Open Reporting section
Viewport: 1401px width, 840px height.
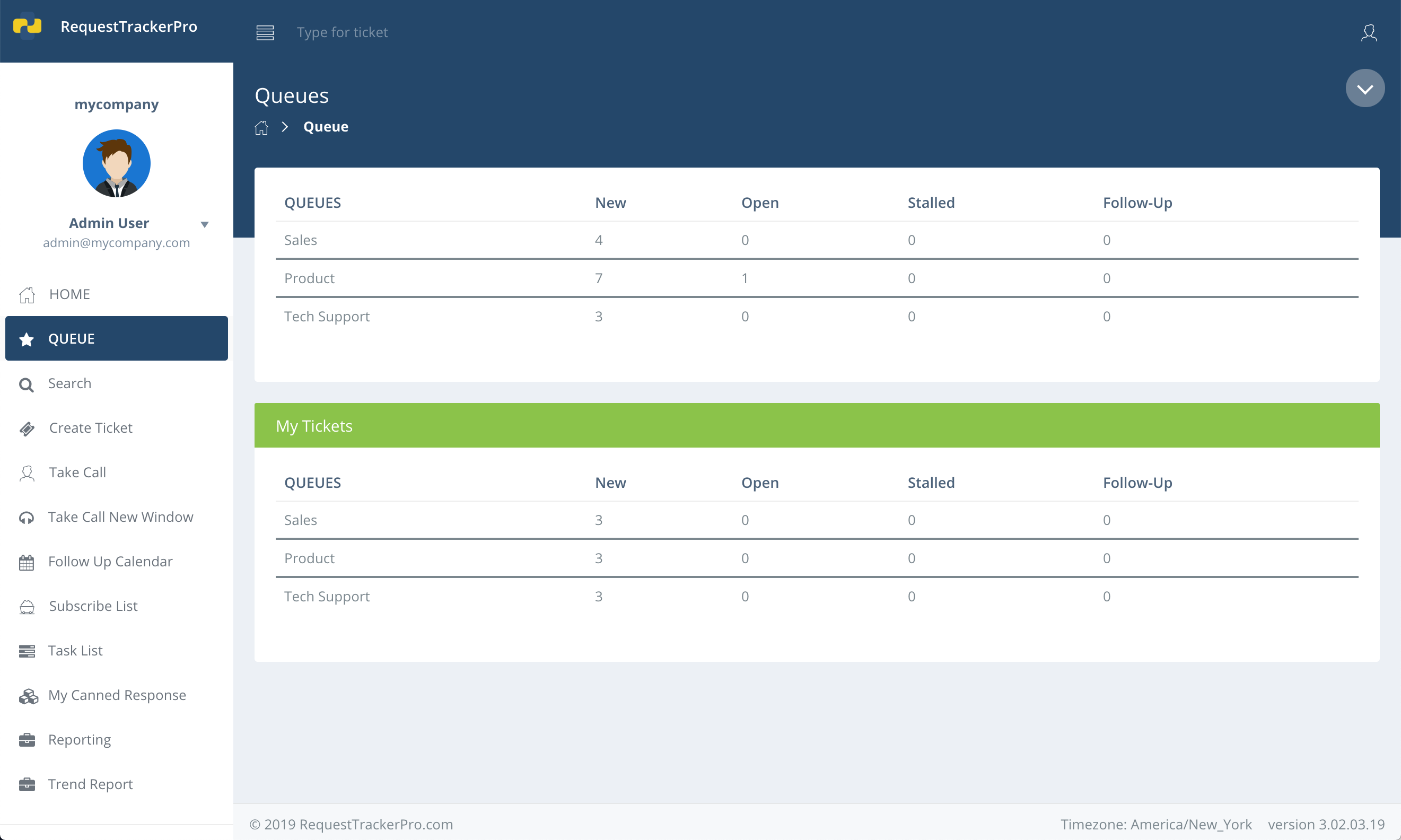[117, 739]
